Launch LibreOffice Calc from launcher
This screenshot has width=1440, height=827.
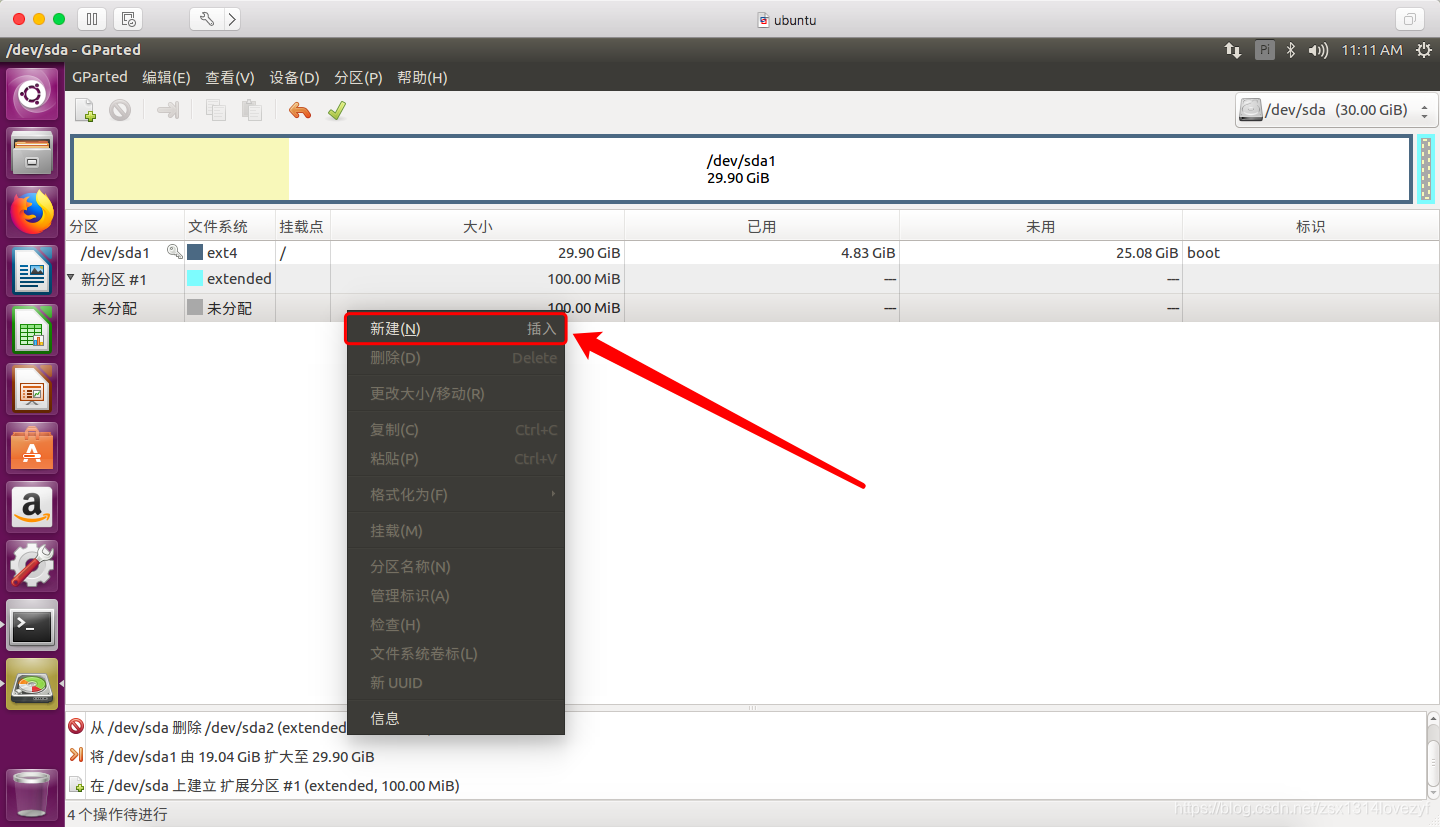point(32,330)
